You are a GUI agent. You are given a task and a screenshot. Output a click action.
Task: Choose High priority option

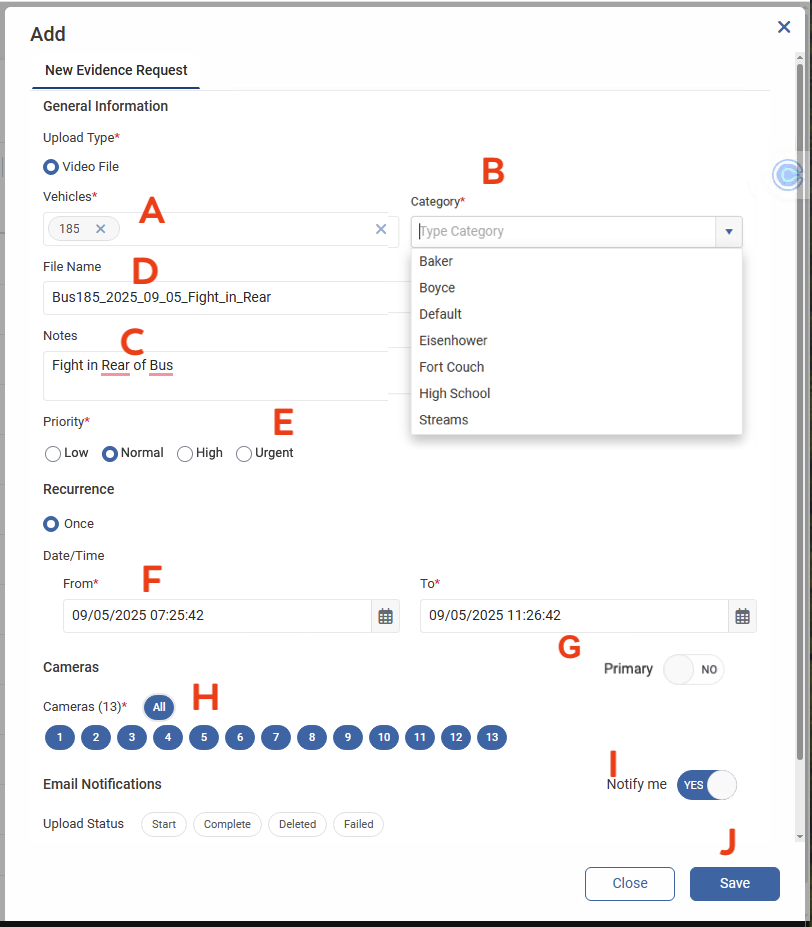185,454
